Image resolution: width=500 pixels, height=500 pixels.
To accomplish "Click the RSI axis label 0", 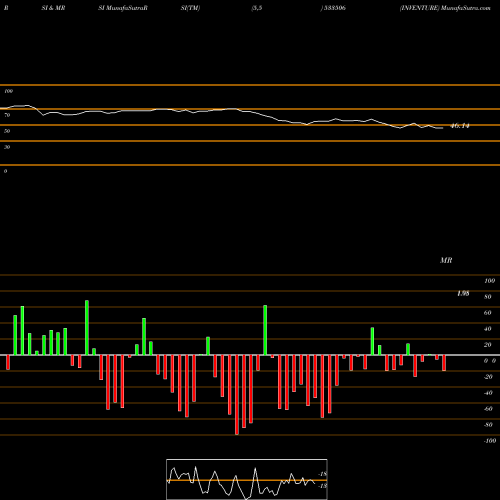I will click(5, 171).
